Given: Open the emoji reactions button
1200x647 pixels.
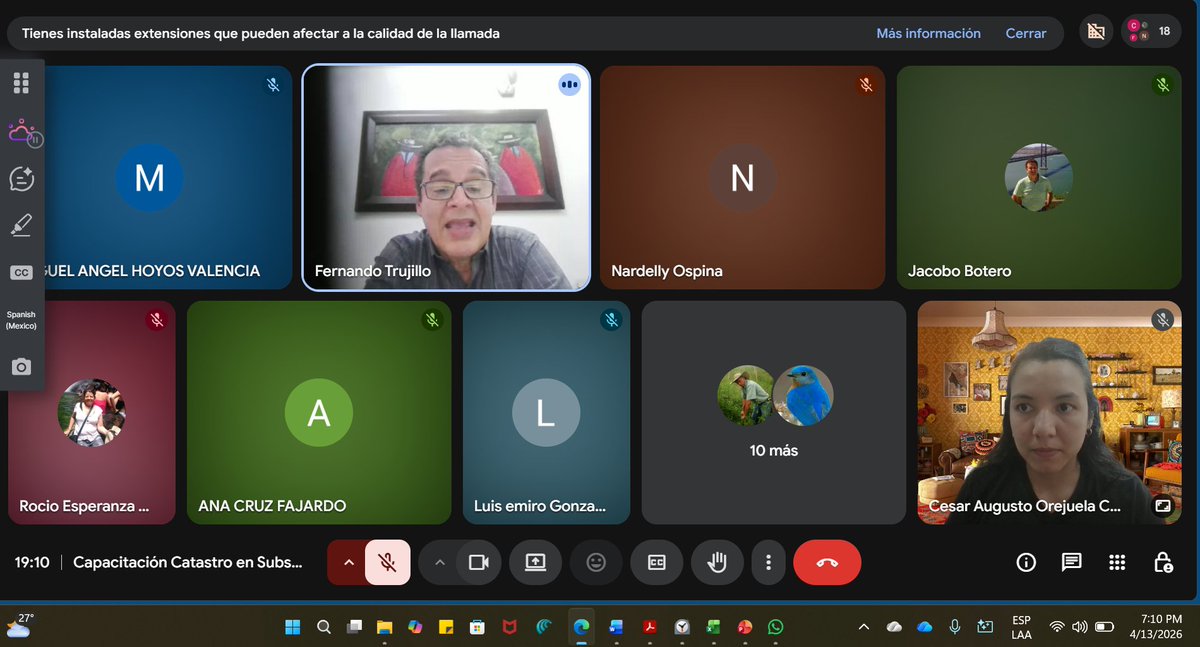Looking at the screenshot, I should 596,562.
